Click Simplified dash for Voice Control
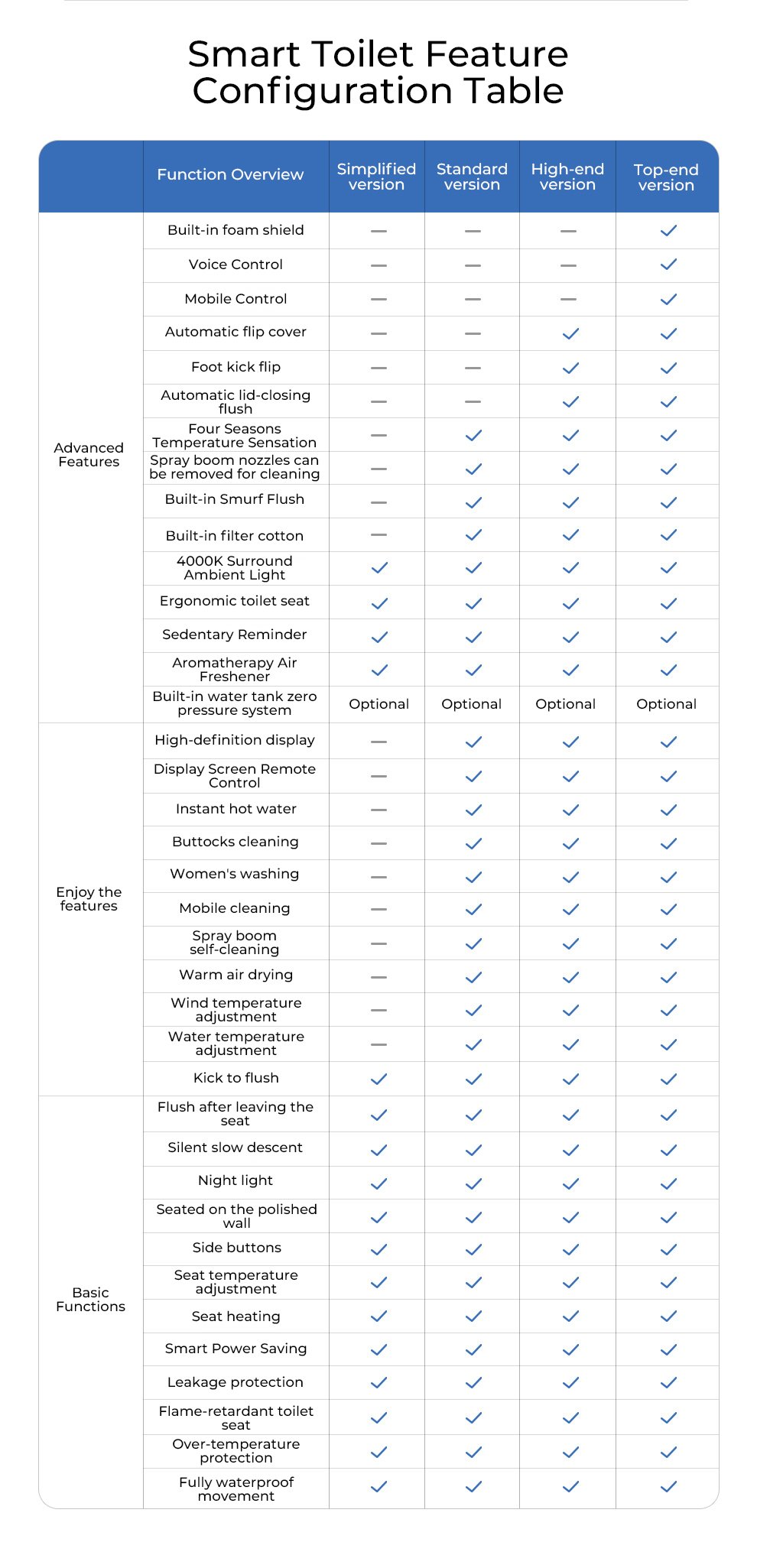This screenshot has height=1568, width=757. [x=378, y=265]
